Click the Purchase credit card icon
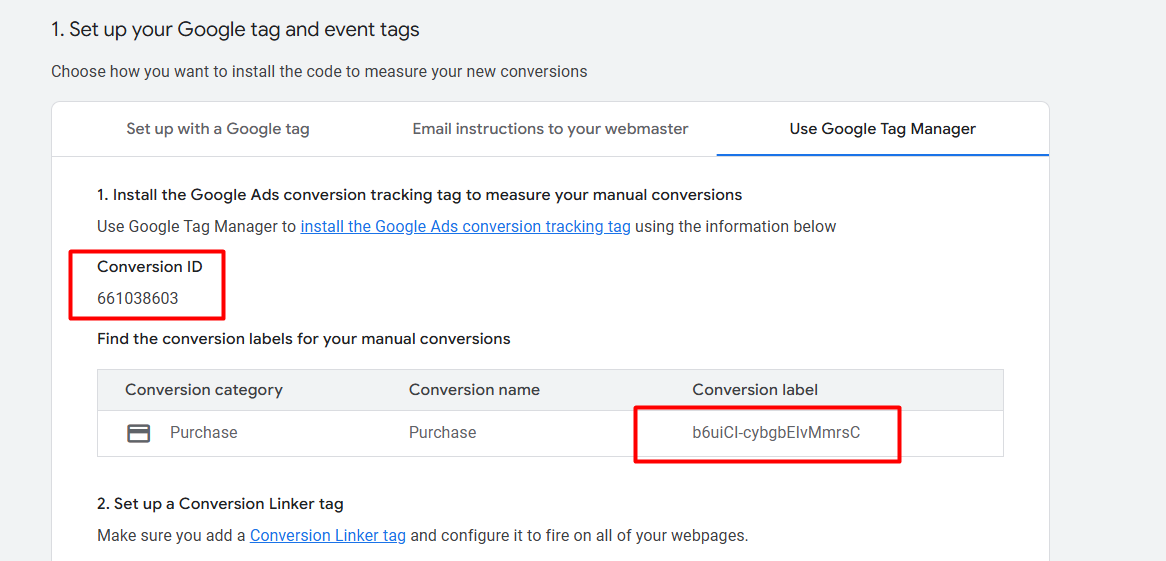Viewport: 1166px width, 561px height. [139, 433]
